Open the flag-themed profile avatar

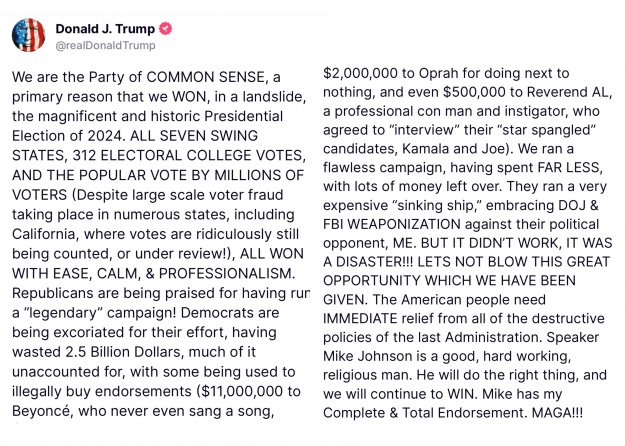click(x=28, y=35)
